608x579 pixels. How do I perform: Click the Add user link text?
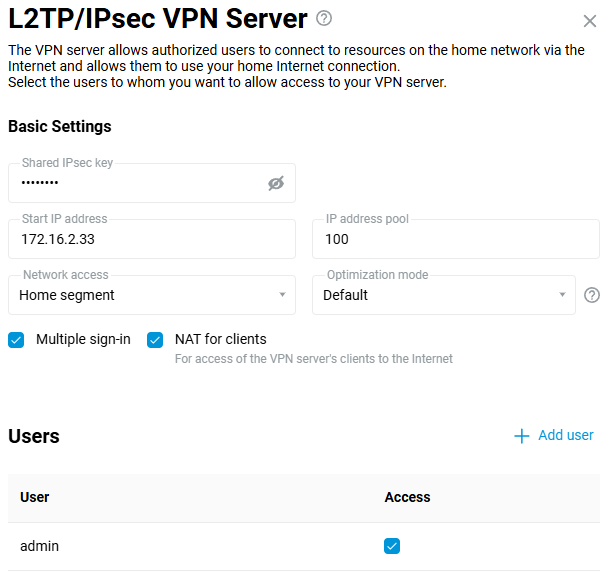(x=566, y=435)
